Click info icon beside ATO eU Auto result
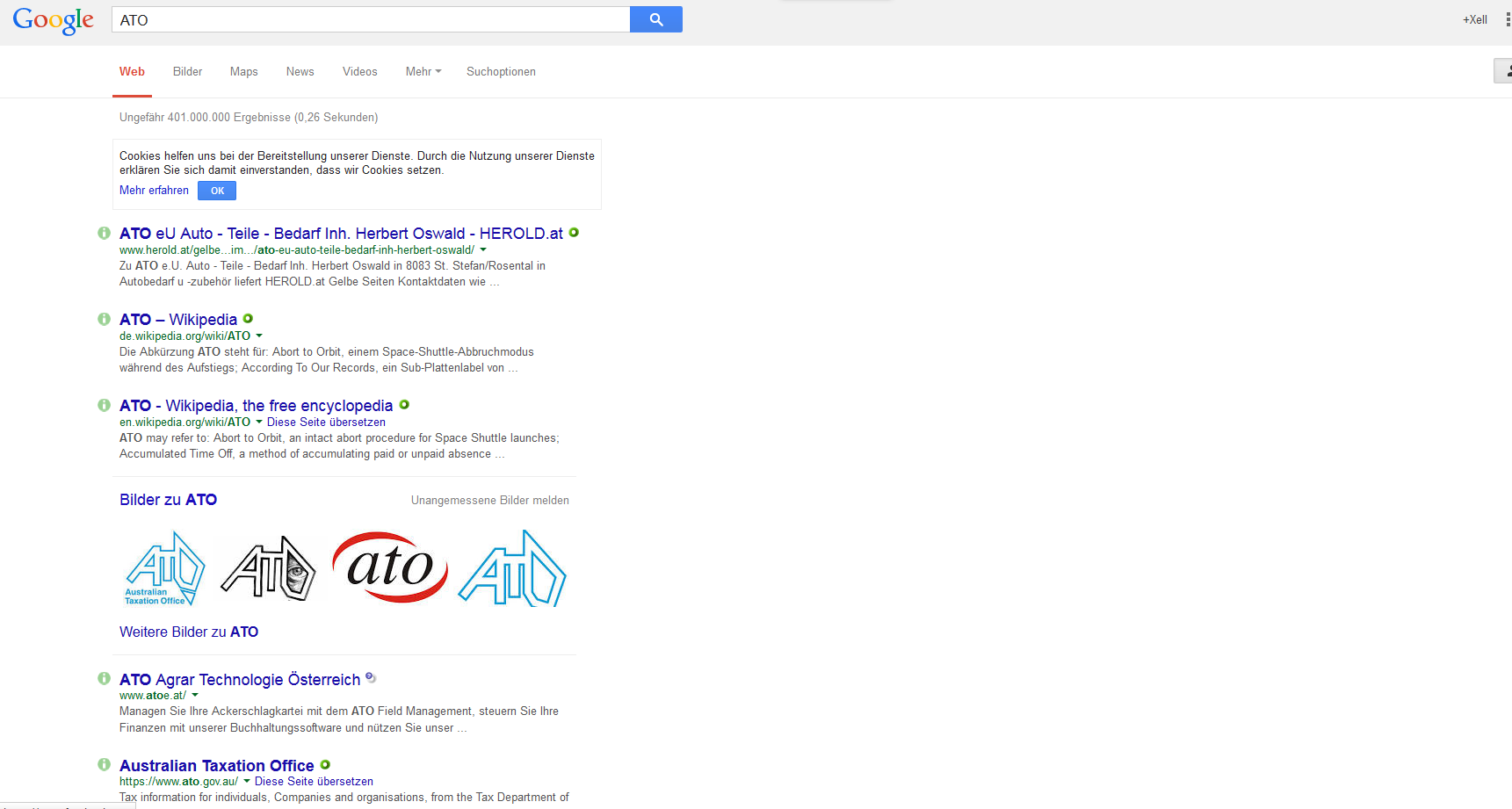Viewport: 1512px width, 809px height. click(x=104, y=233)
